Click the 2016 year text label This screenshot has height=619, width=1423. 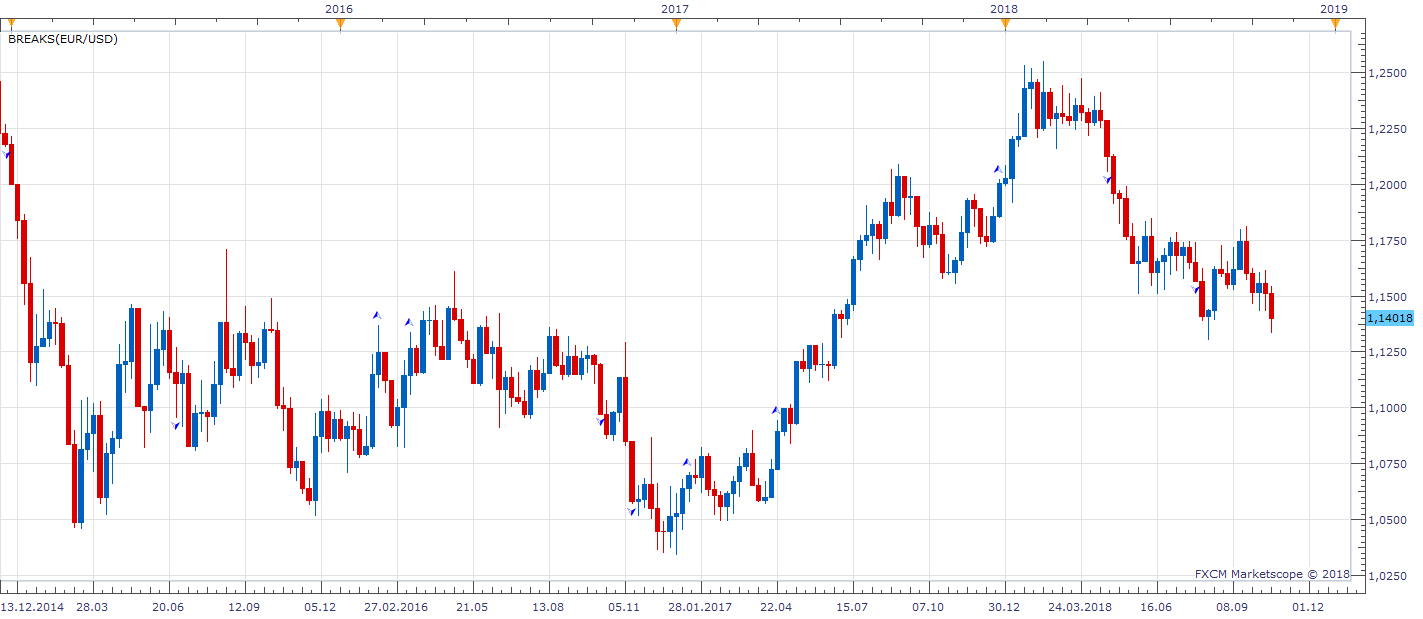pyautogui.click(x=340, y=9)
